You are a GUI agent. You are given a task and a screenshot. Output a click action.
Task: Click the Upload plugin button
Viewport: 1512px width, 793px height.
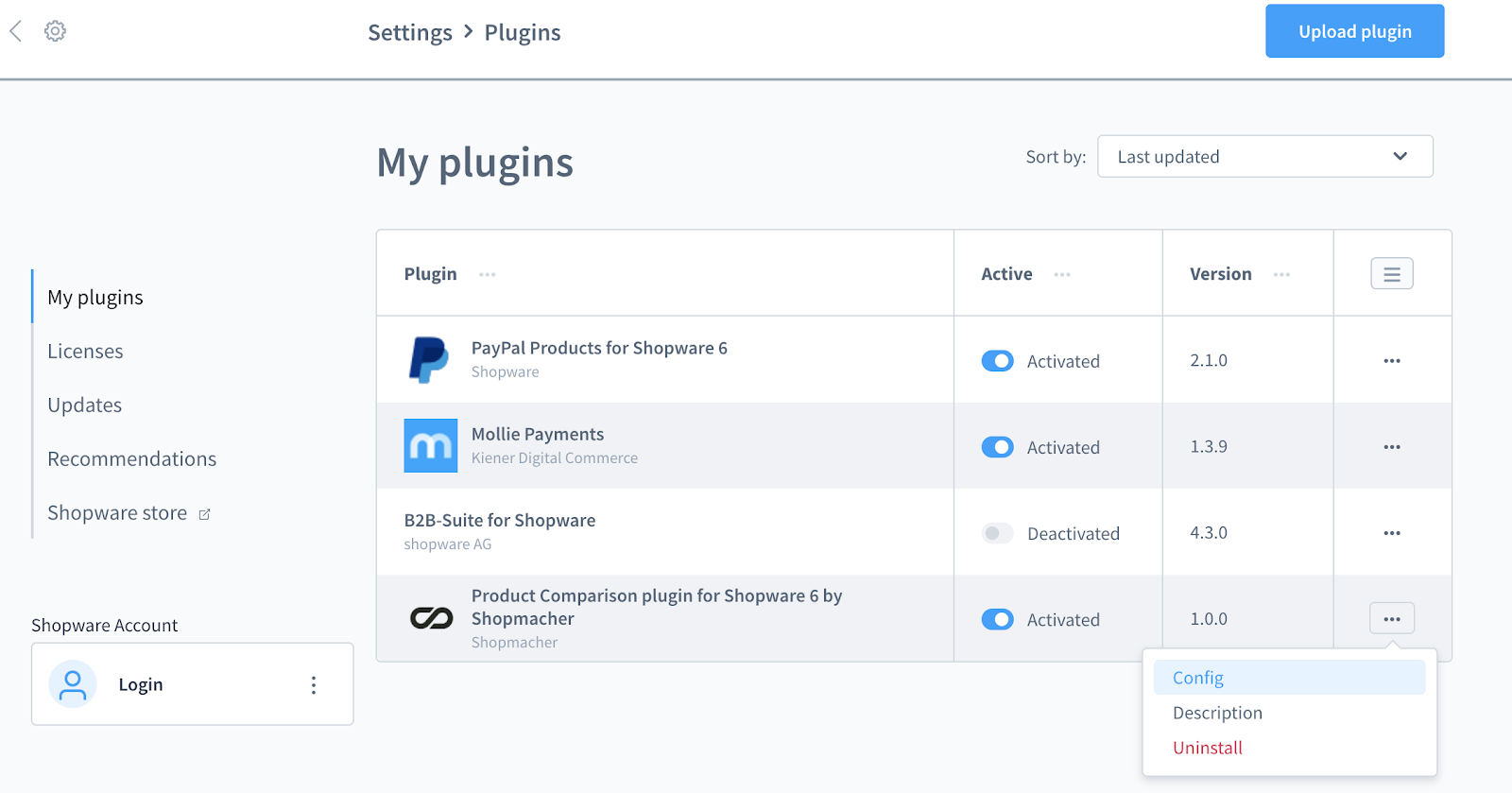click(x=1354, y=31)
